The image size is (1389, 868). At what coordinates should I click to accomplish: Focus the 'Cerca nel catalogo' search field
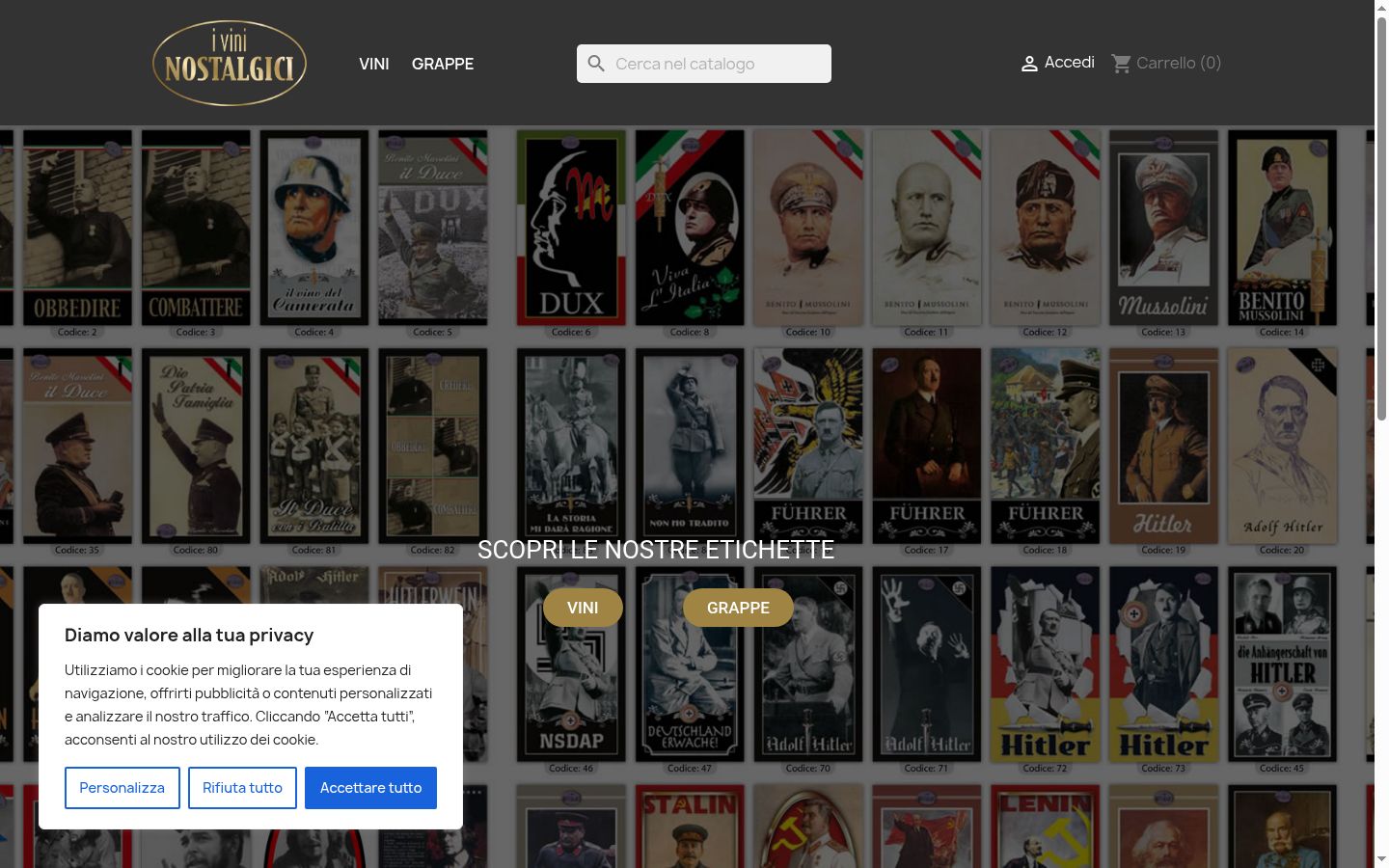704,64
